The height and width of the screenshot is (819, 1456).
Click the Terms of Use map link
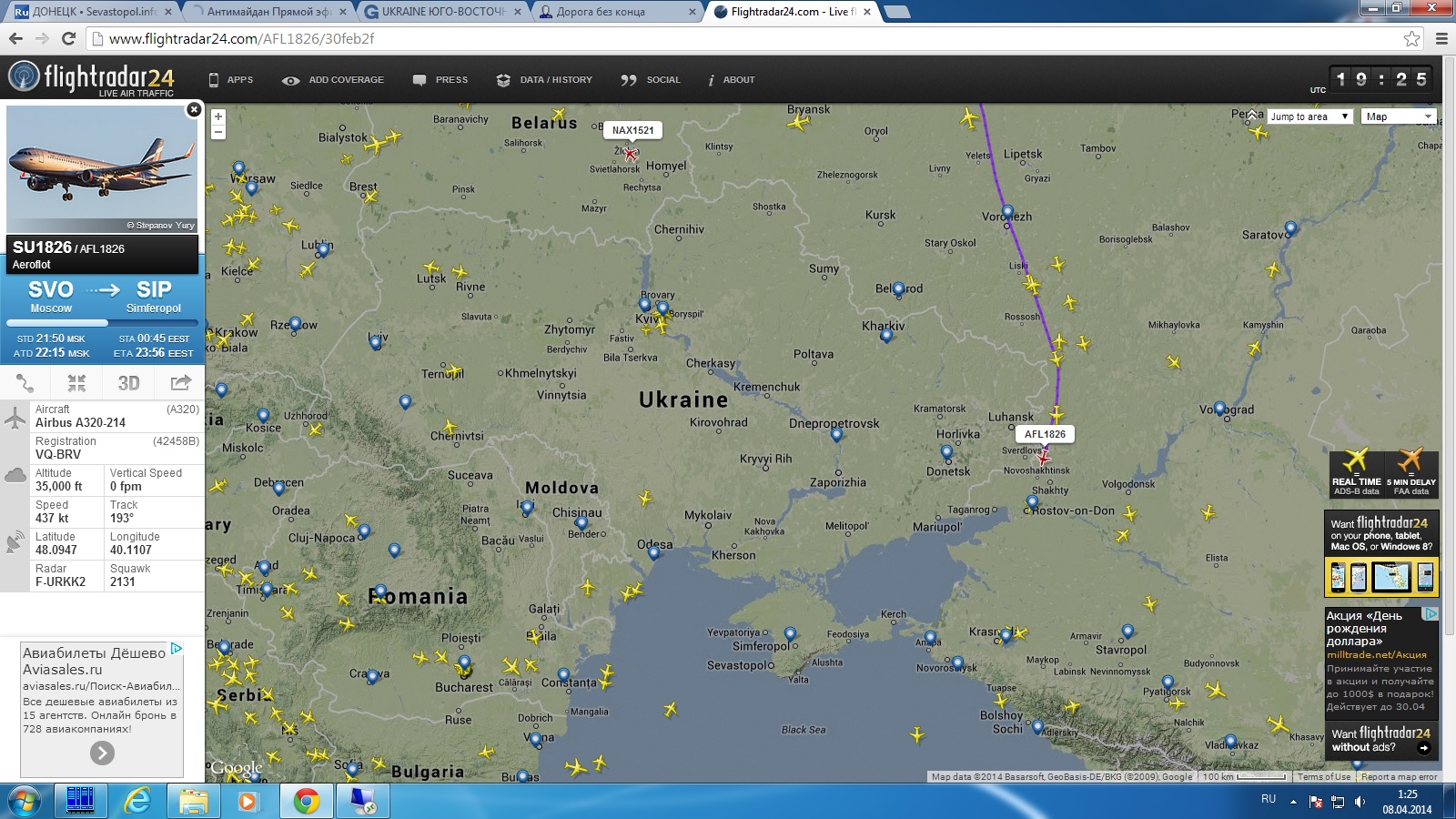click(x=1324, y=777)
